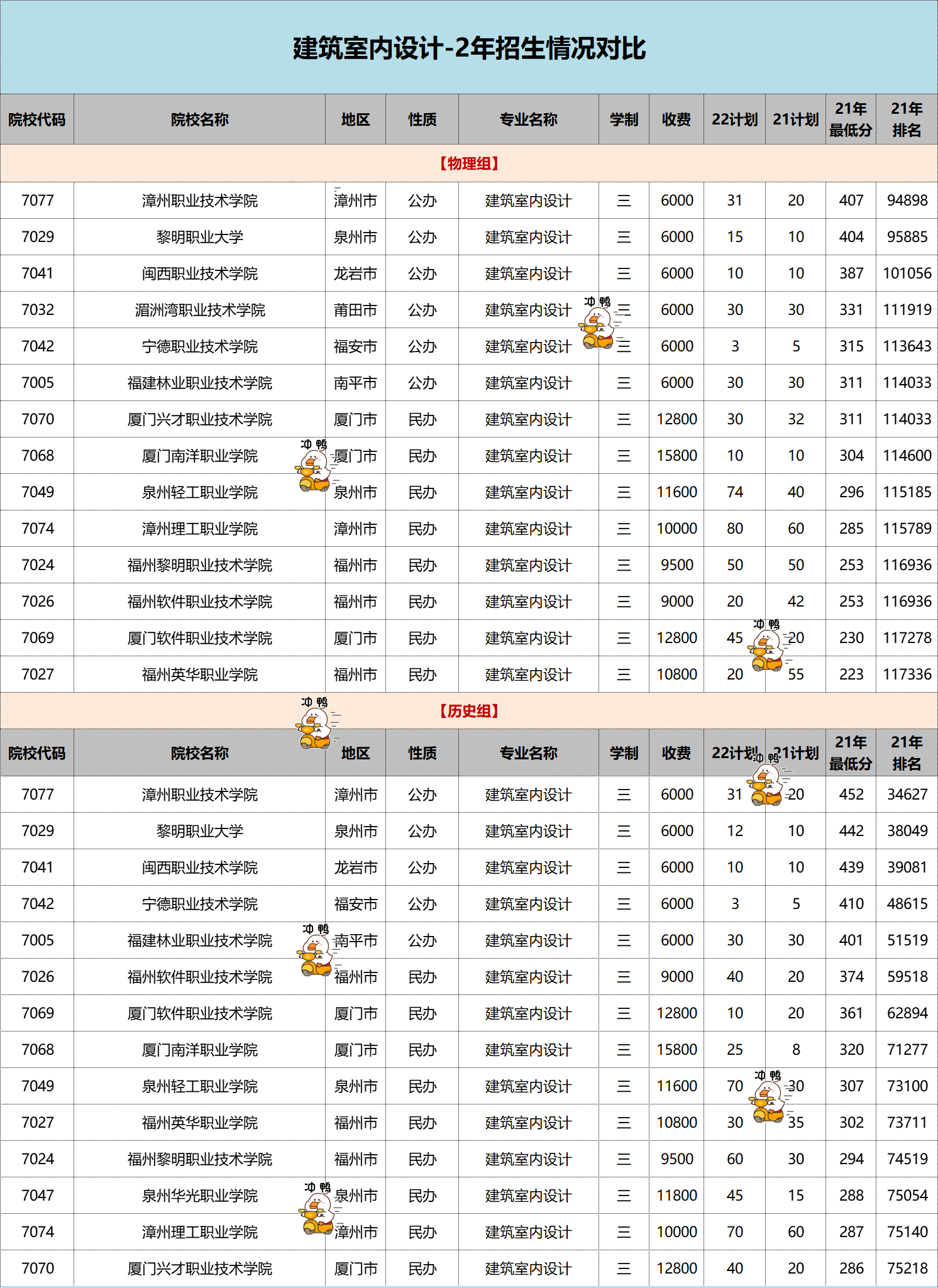Click minimum score 288

point(851,1196)
